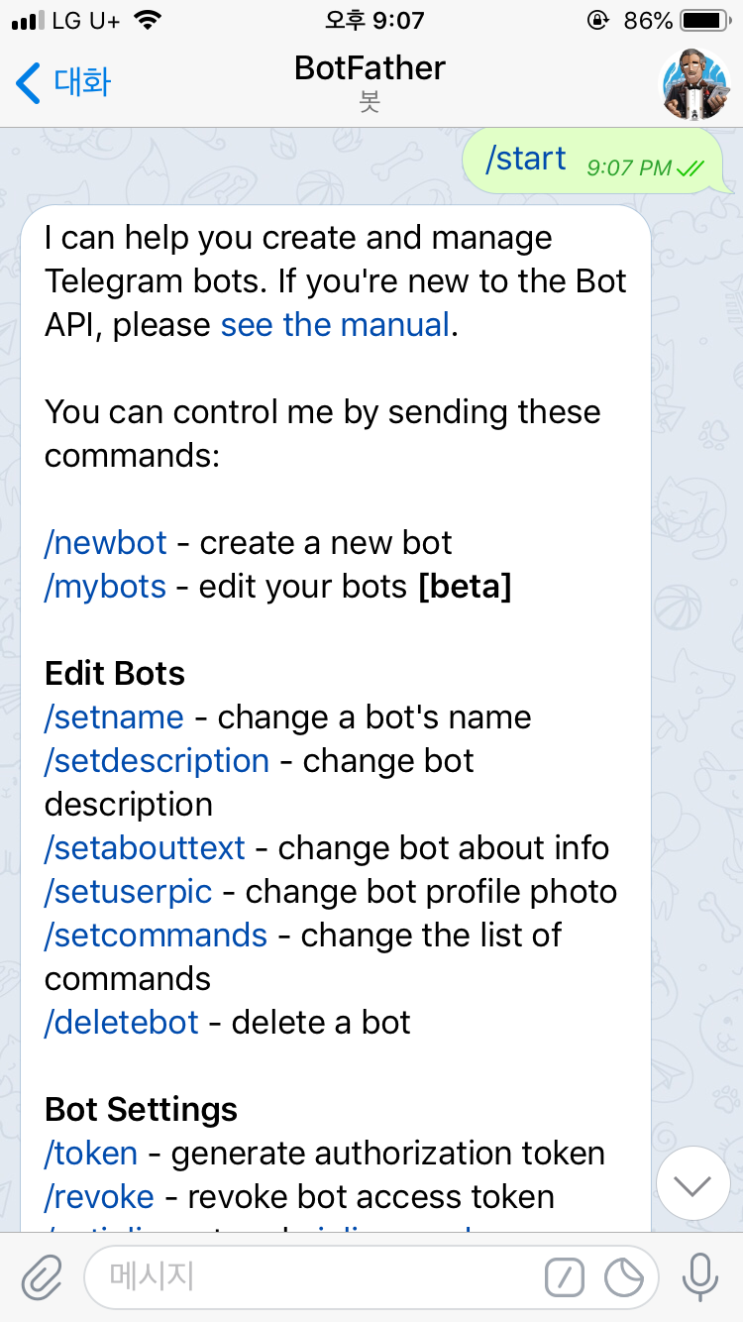Send the /newbot command link

[x=104, y=542]
